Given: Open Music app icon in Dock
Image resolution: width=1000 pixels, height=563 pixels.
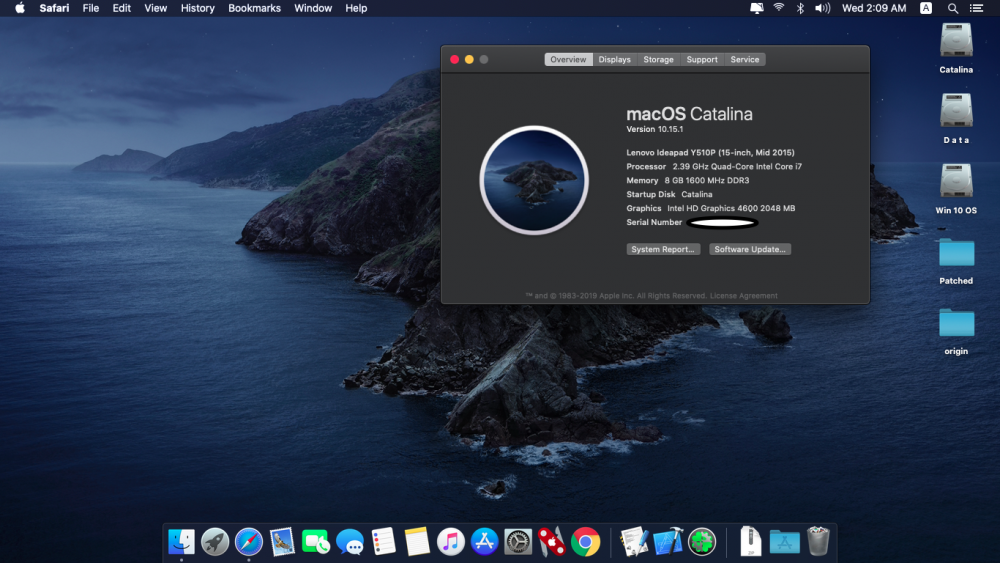Looking at the screenshot, I should tap(451, 542).
